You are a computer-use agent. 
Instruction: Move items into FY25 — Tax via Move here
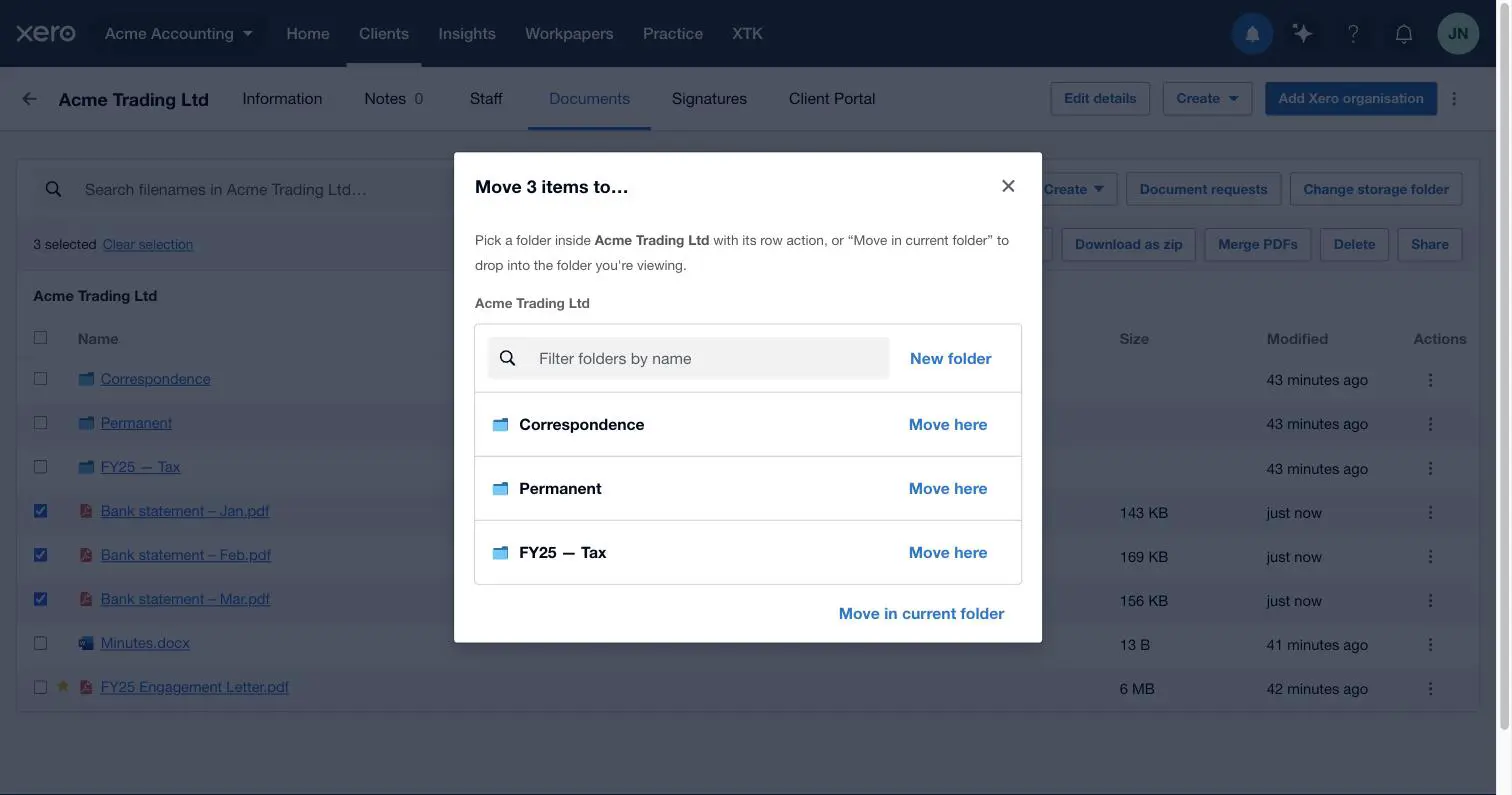click(948, 553)
